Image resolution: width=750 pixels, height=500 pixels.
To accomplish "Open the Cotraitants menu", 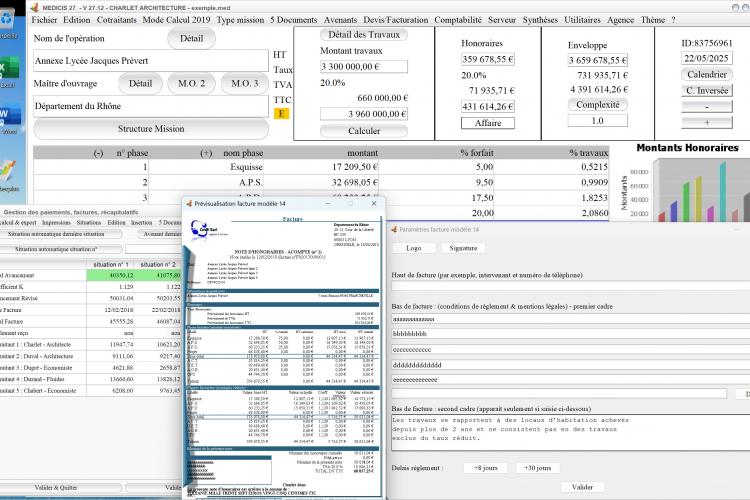I will (x=116, y=20).
